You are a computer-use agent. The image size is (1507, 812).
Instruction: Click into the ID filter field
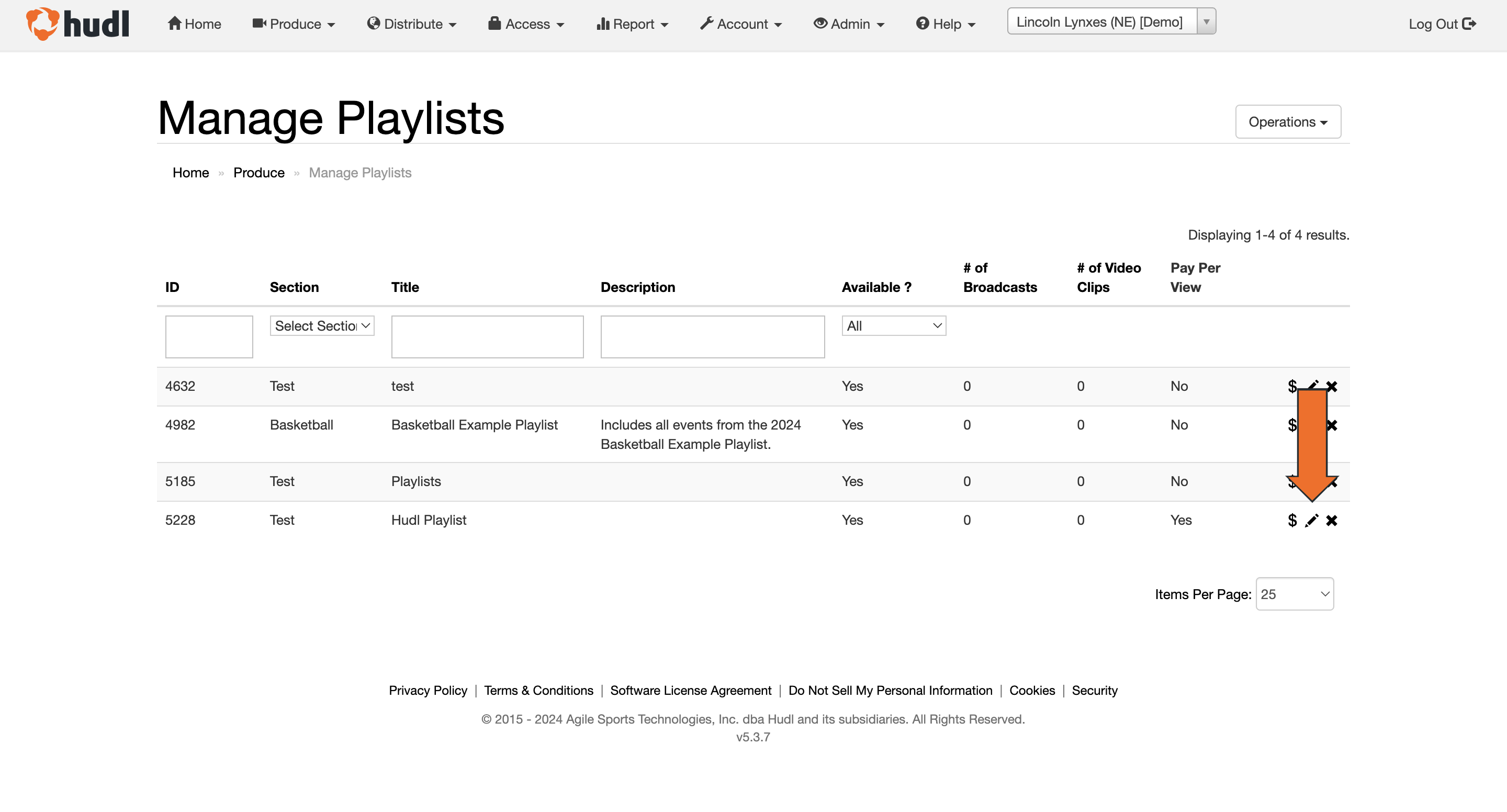pos(209,337)
